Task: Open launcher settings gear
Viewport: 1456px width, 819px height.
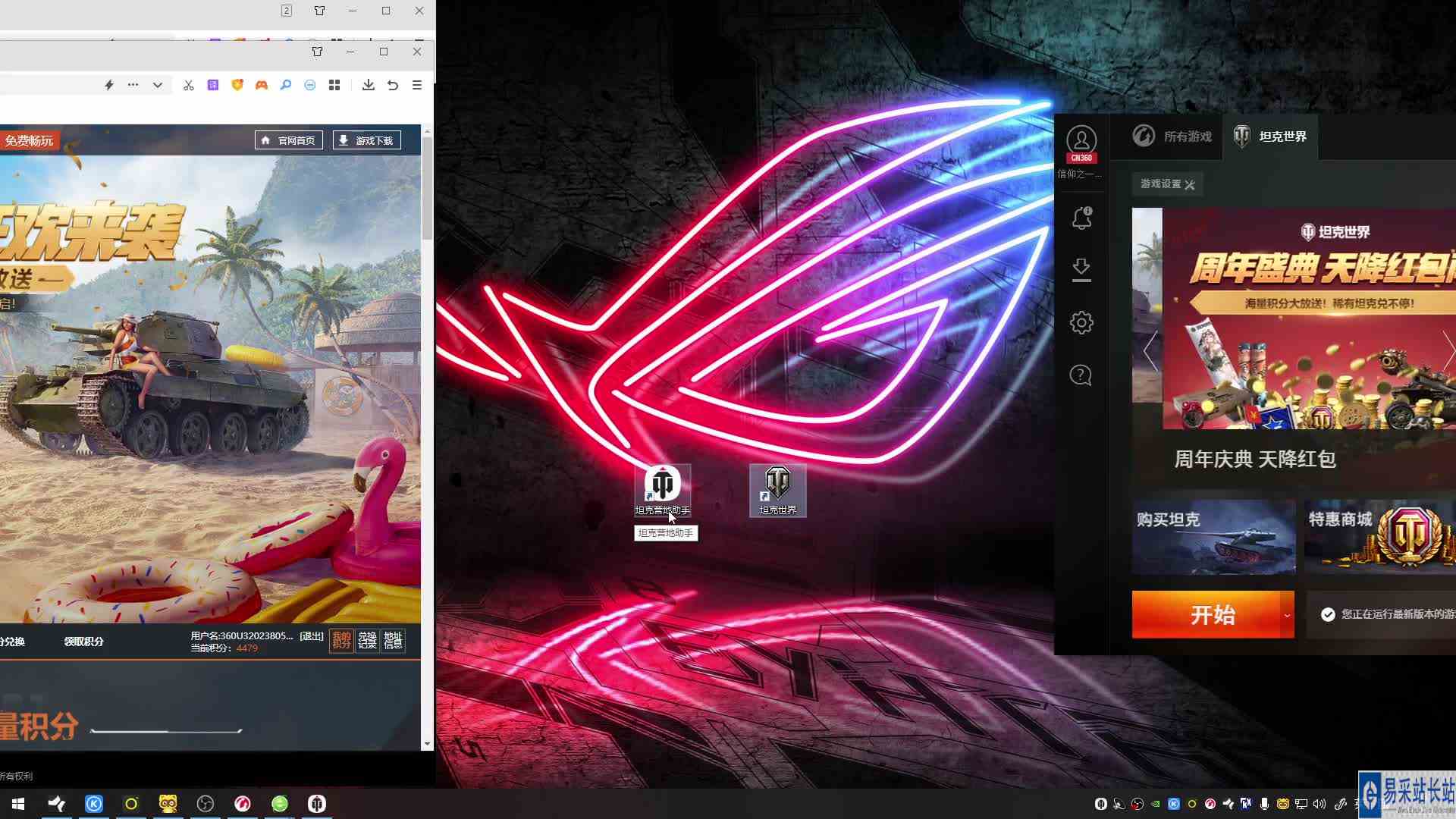Action: coord(1081,322)
